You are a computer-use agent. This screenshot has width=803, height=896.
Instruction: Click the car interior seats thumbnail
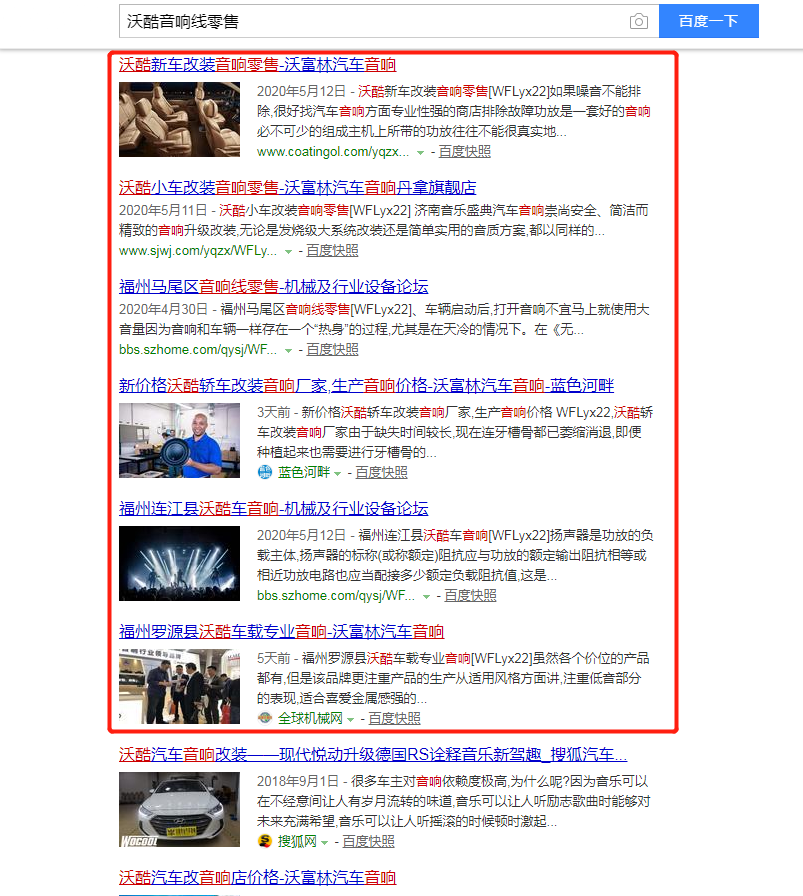point(179,119)
